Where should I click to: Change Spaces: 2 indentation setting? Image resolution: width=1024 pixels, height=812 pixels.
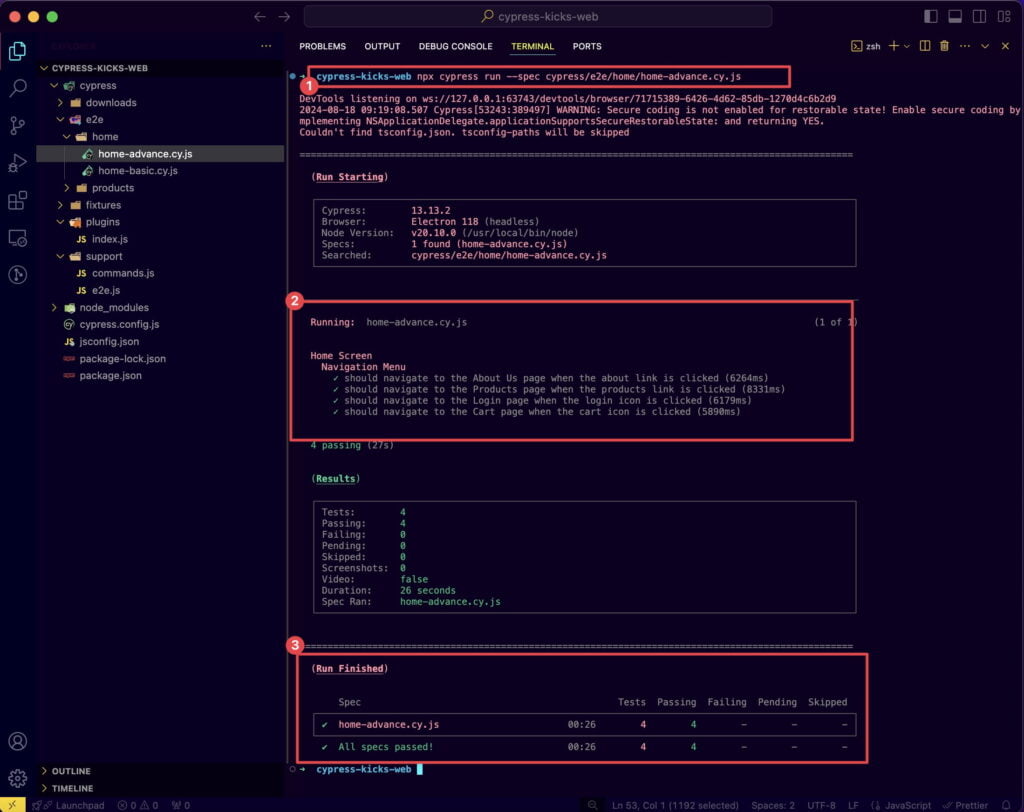(x=773, y=805)
